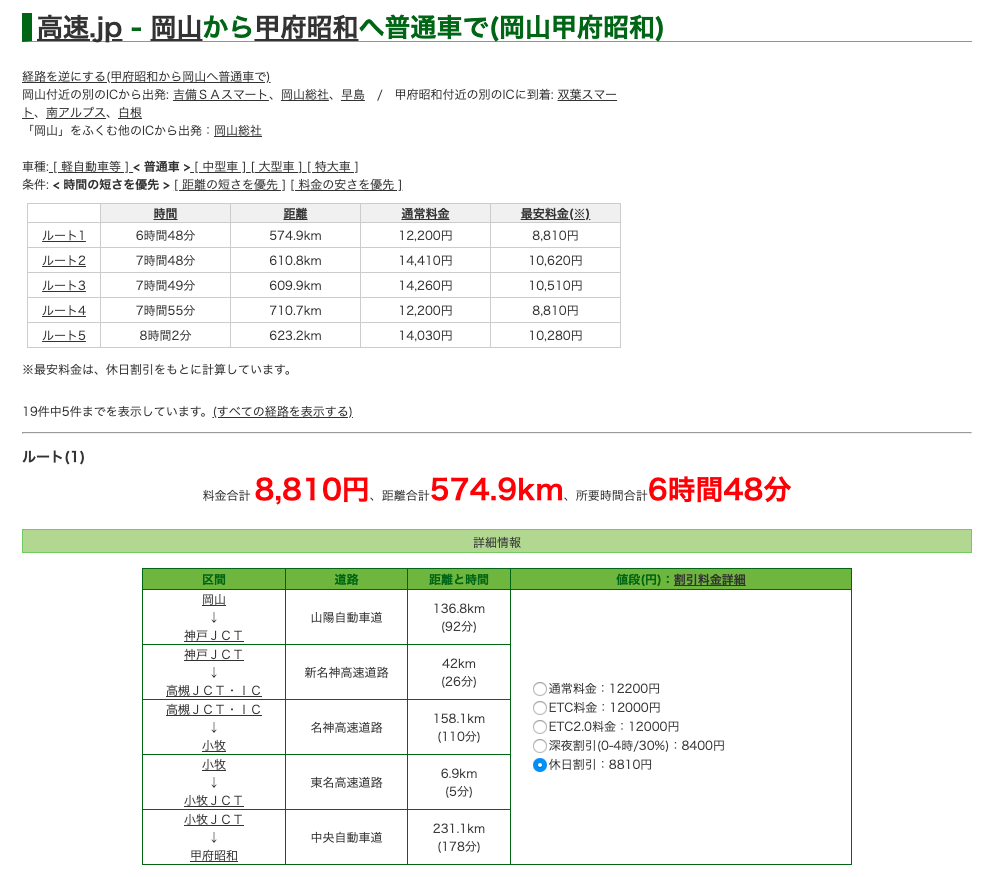Viewport: 989px width, 877px height.
Task: Click the 岡山 link in page title
Action: click(176, 28)
